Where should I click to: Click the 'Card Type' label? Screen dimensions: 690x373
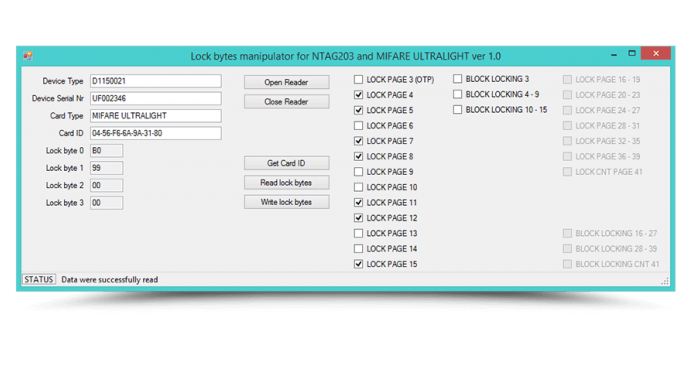pyautogui.click(x=66, y=116)
